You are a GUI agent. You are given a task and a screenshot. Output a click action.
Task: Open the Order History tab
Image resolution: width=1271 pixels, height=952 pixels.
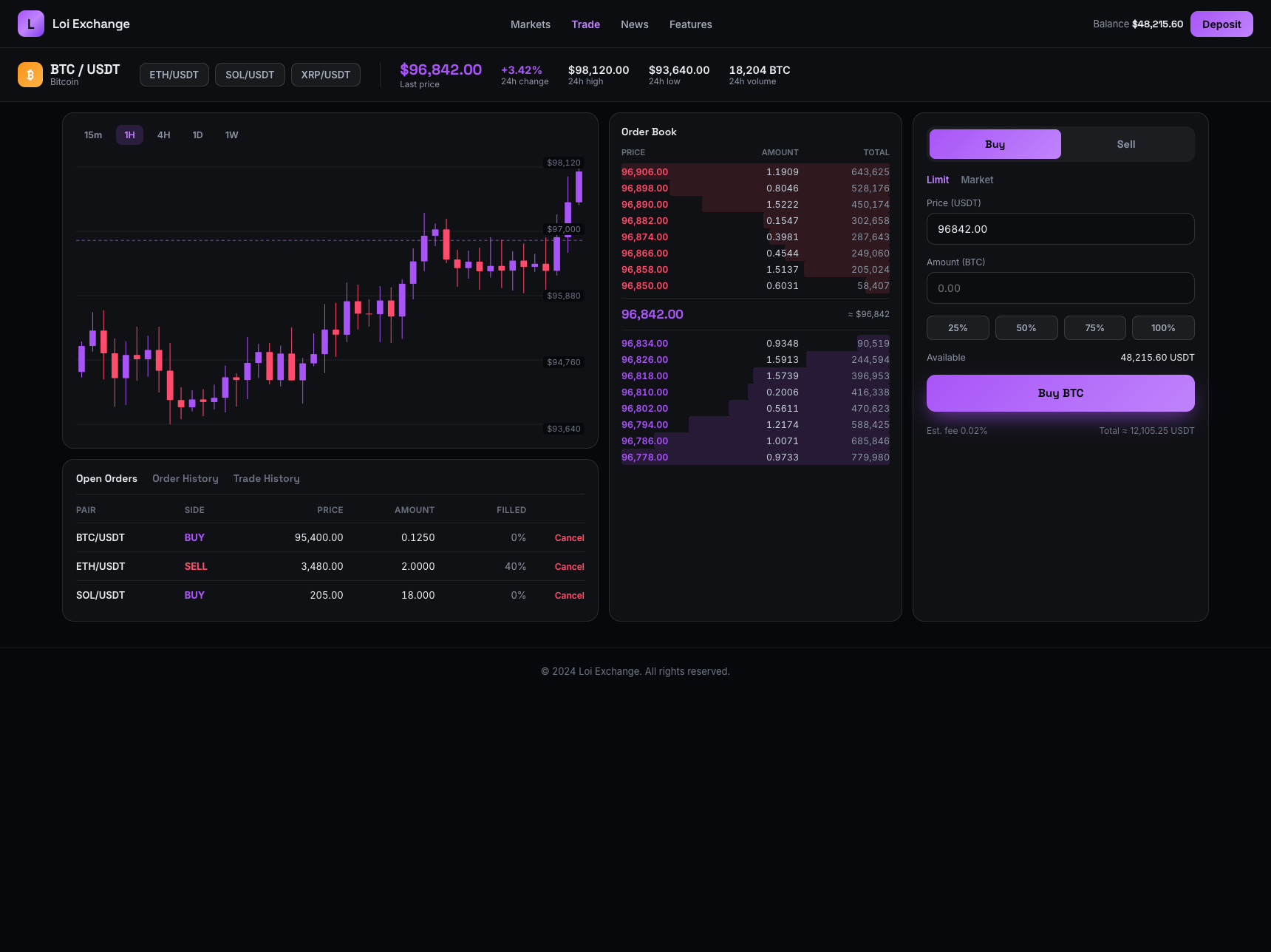coord(185,478)
